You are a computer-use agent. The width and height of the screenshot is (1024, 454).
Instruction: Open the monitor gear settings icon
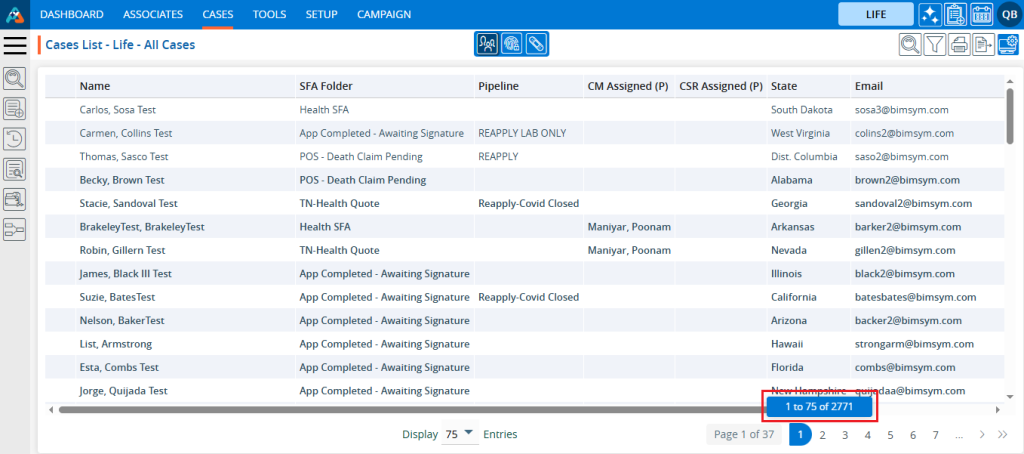[x=1007, y=44]
